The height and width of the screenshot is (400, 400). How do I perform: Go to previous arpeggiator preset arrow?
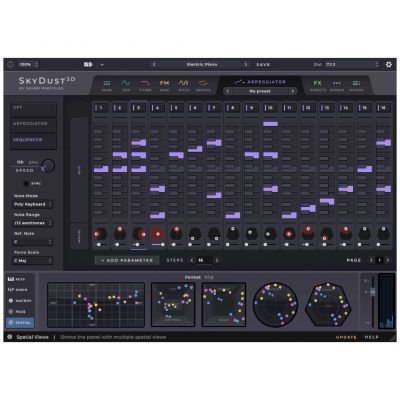[228, 91]
